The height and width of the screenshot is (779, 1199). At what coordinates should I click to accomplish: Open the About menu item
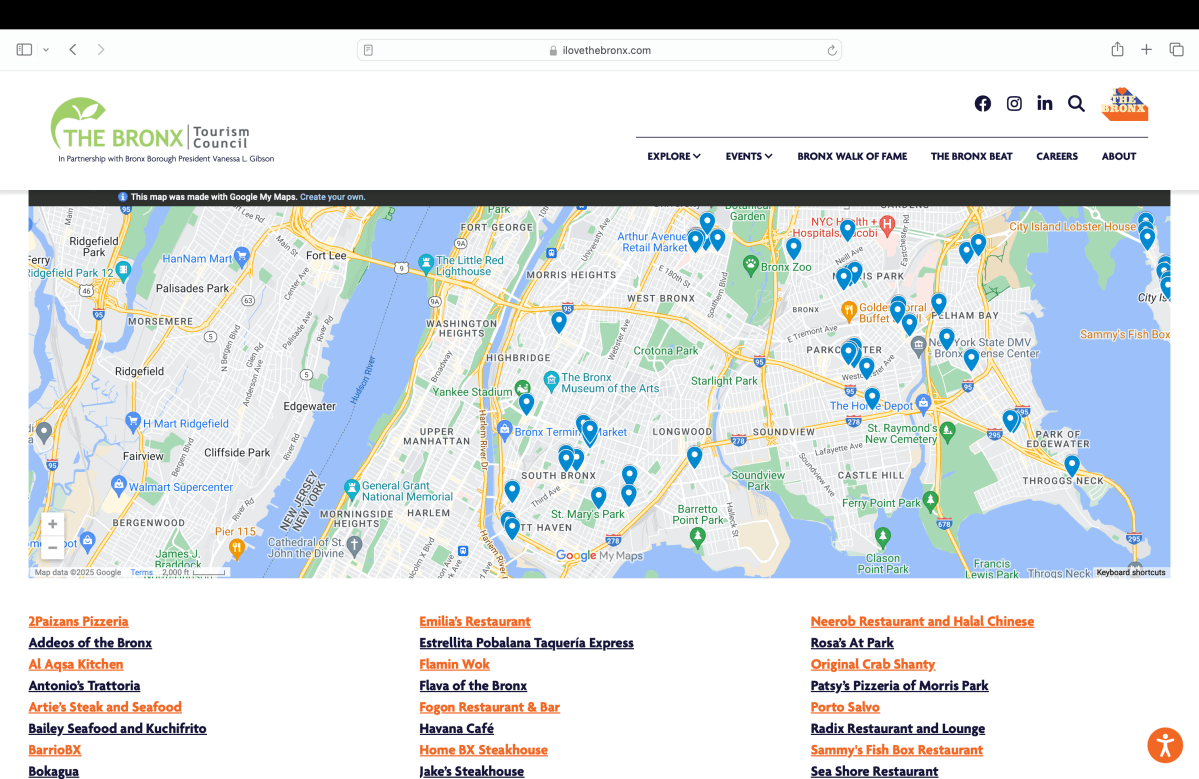click(1119, 156)
